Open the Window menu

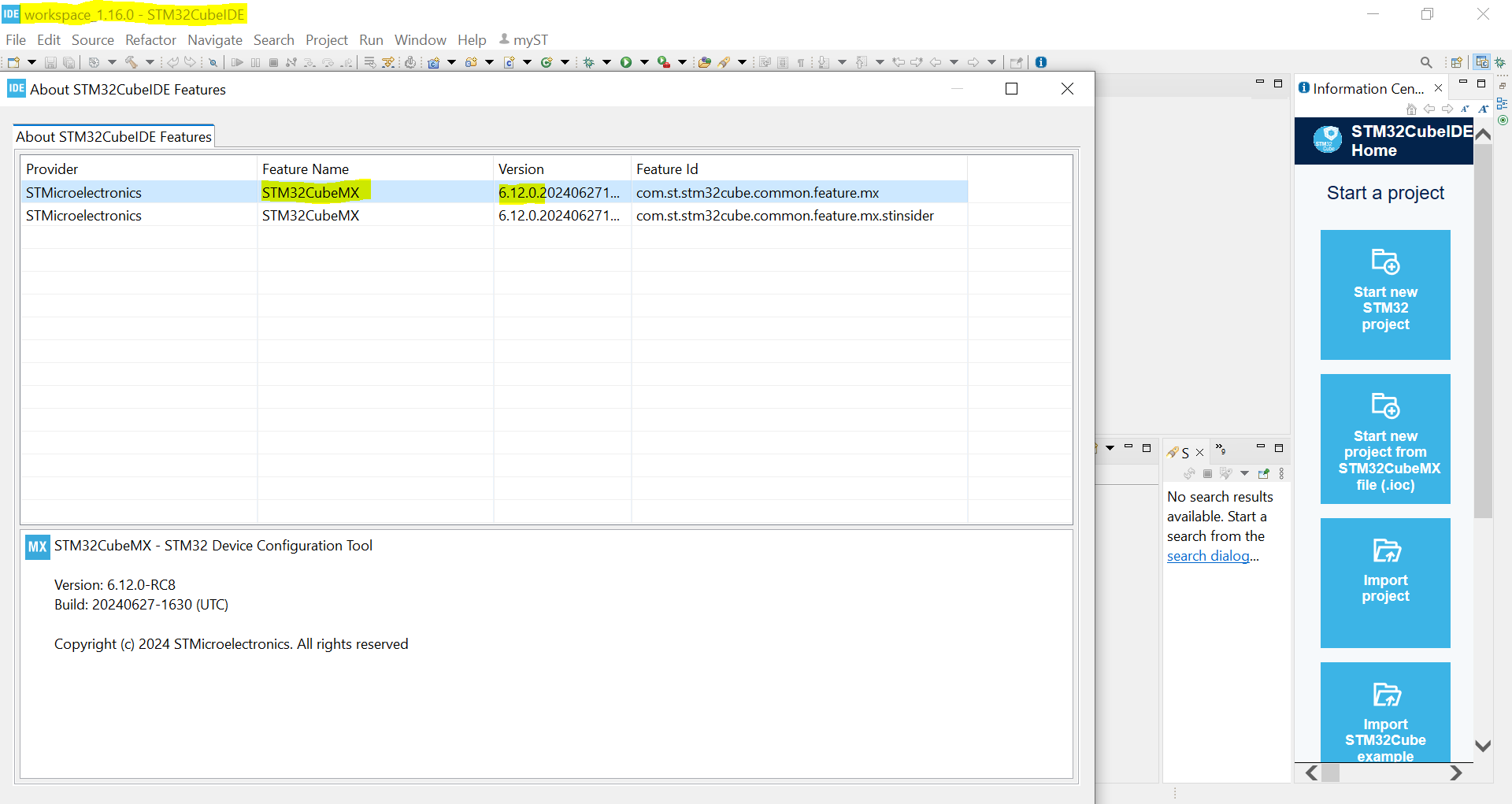point(420,39)
